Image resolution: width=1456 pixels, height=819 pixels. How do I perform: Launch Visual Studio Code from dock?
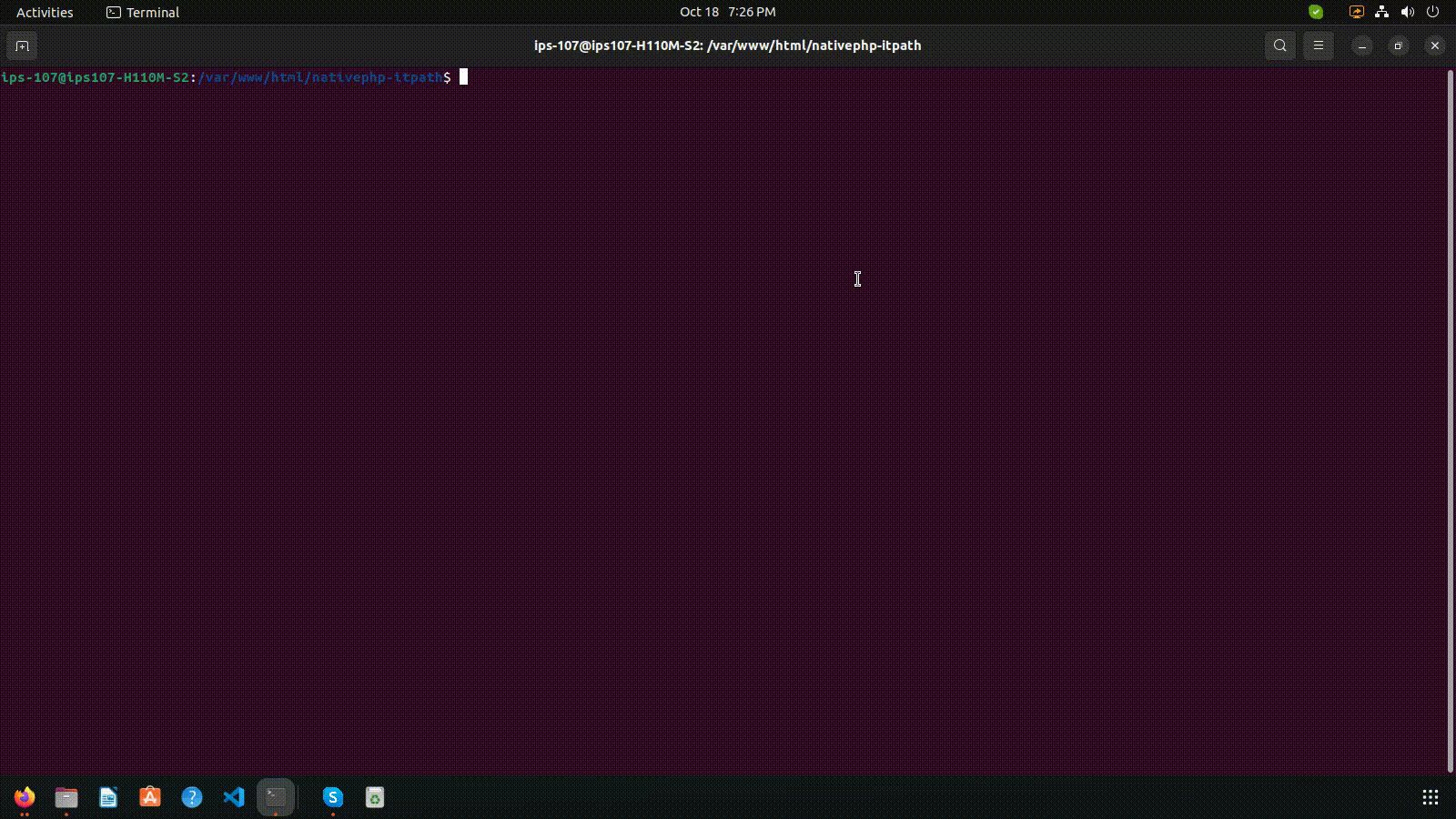coord(234,797)
